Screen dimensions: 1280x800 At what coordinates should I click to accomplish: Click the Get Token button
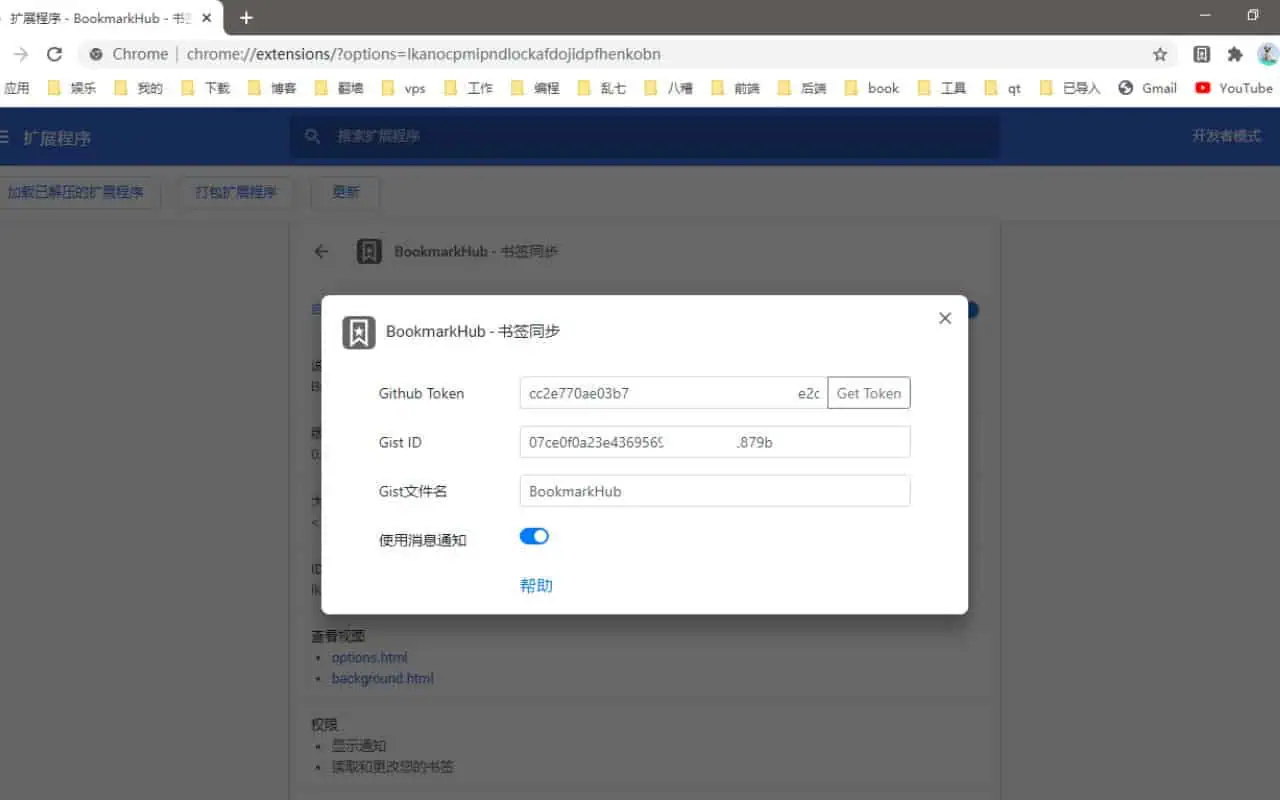click(x=868, y=393)
